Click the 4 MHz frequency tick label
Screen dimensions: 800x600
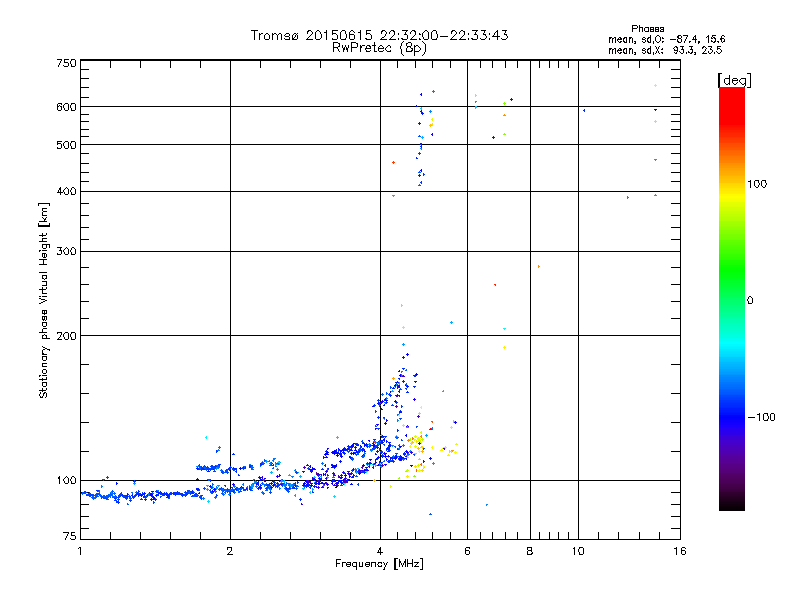380,551
